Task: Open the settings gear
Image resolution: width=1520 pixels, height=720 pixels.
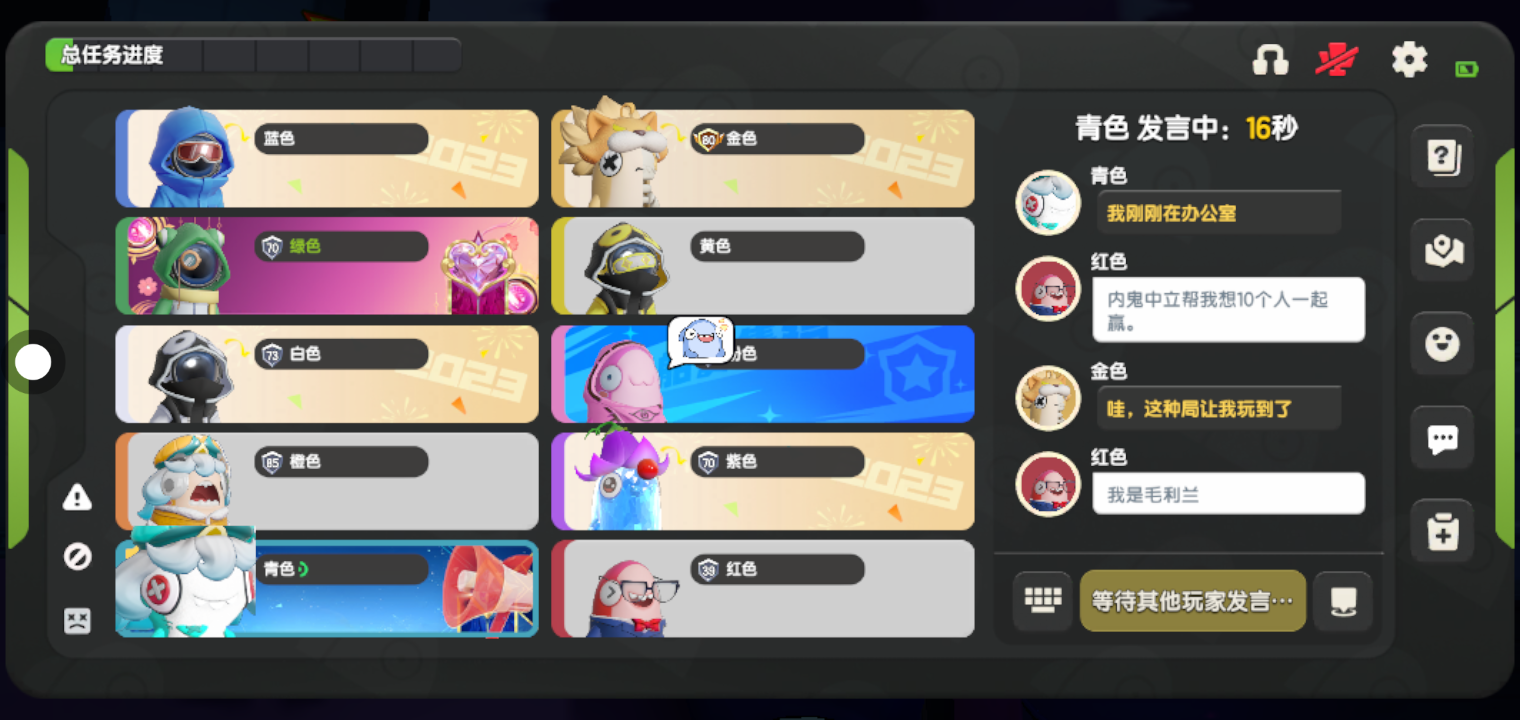Action: point(1409,60)
